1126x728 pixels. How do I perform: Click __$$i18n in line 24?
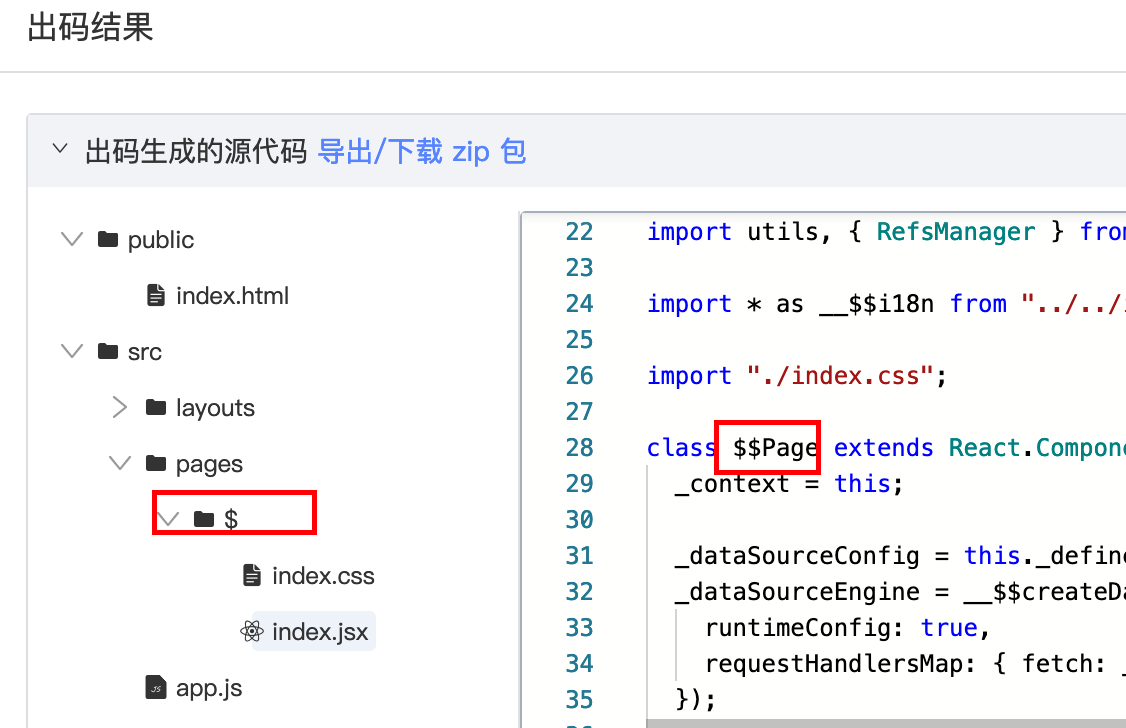coord(876,304)
